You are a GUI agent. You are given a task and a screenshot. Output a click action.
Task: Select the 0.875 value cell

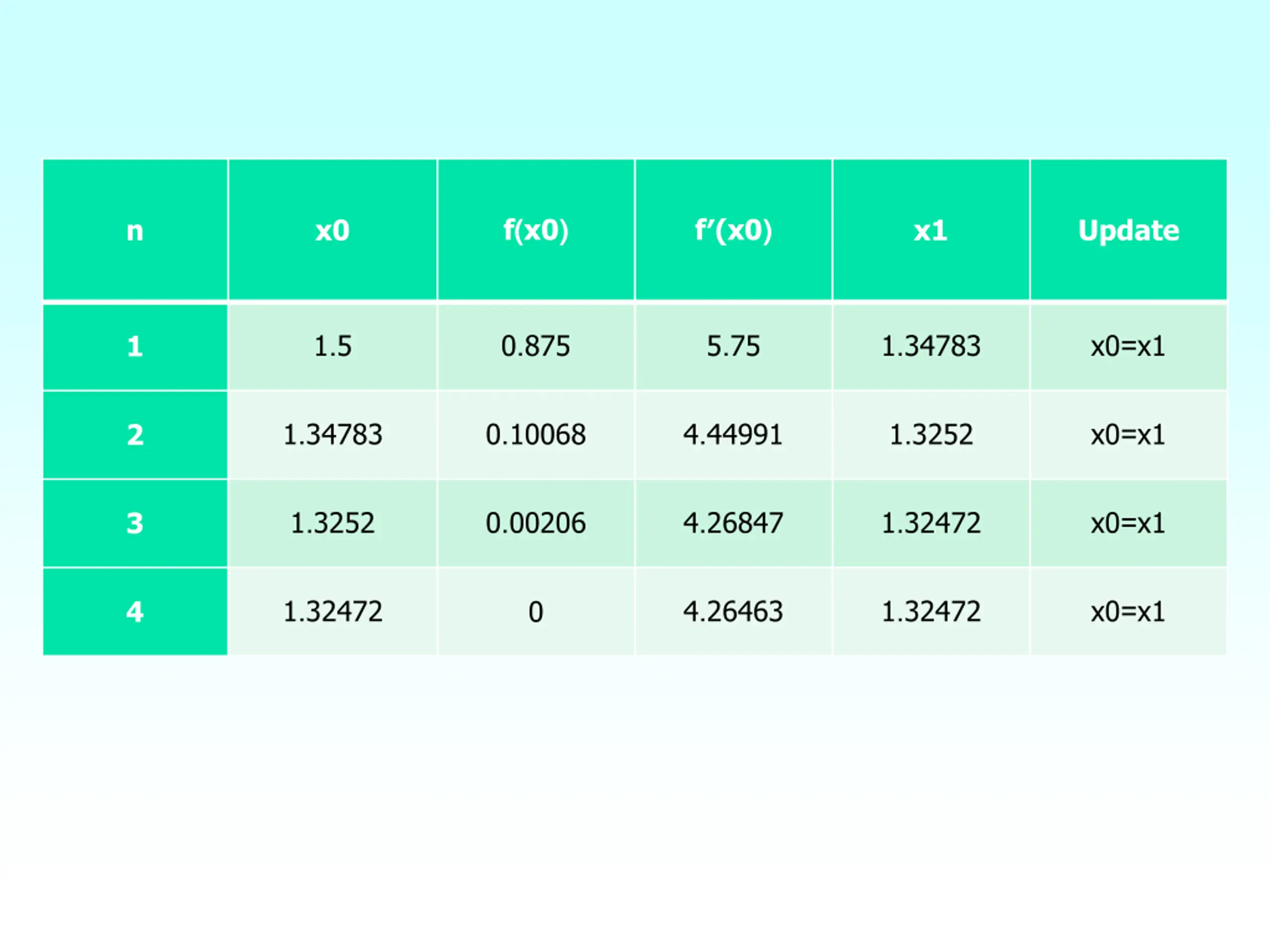[536, 347]
